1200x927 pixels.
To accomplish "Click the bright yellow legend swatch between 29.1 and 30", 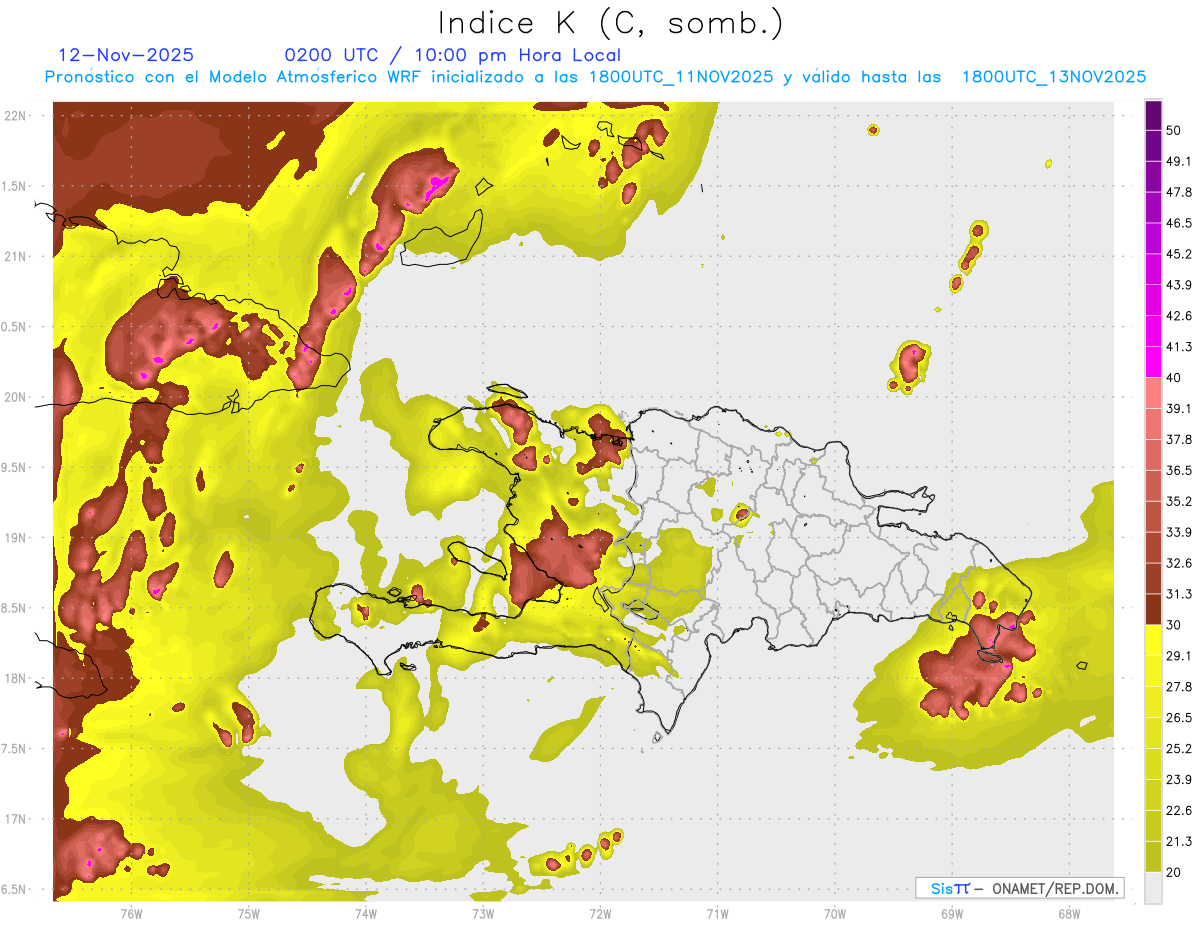I will 1153,640.
